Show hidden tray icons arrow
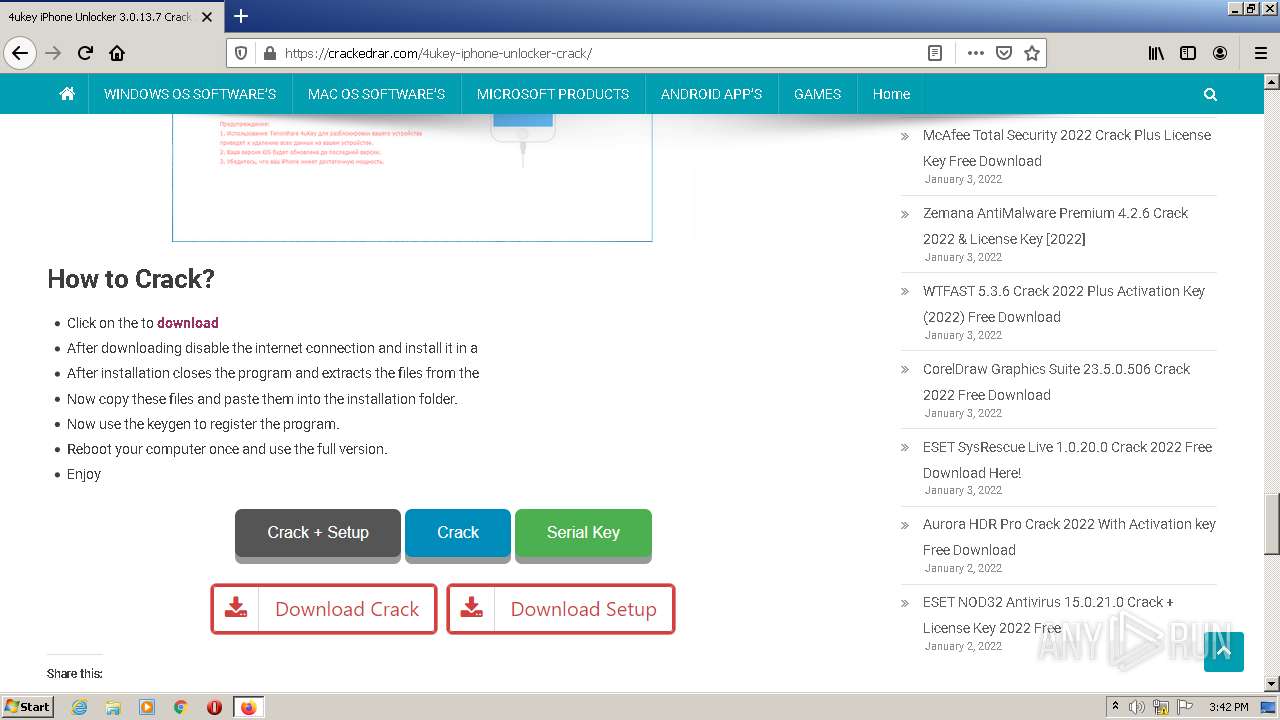 click(x=1115, y=707)
